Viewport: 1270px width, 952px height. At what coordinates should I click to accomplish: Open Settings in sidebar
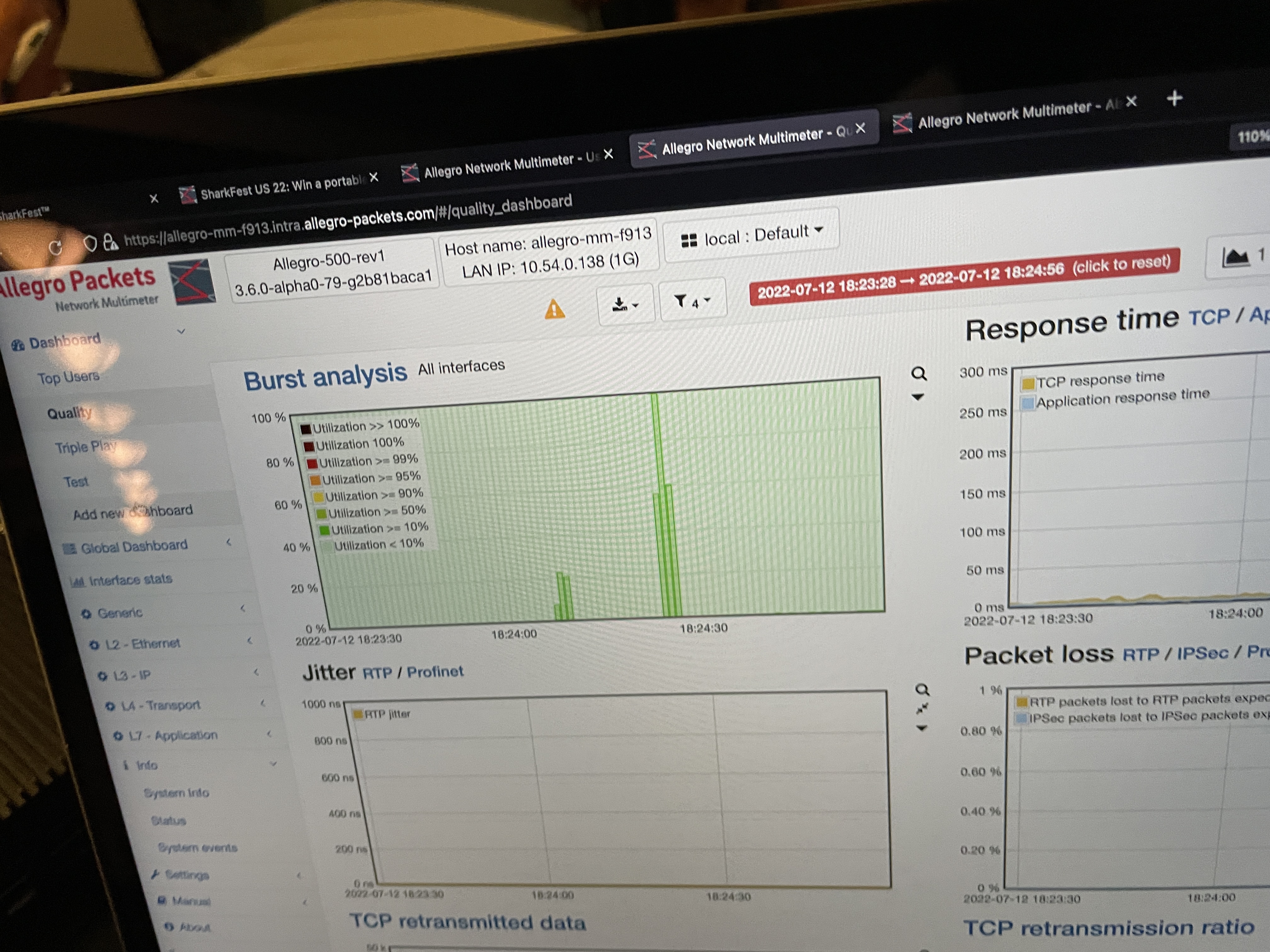pyautogui.click(x=180, y=875)
